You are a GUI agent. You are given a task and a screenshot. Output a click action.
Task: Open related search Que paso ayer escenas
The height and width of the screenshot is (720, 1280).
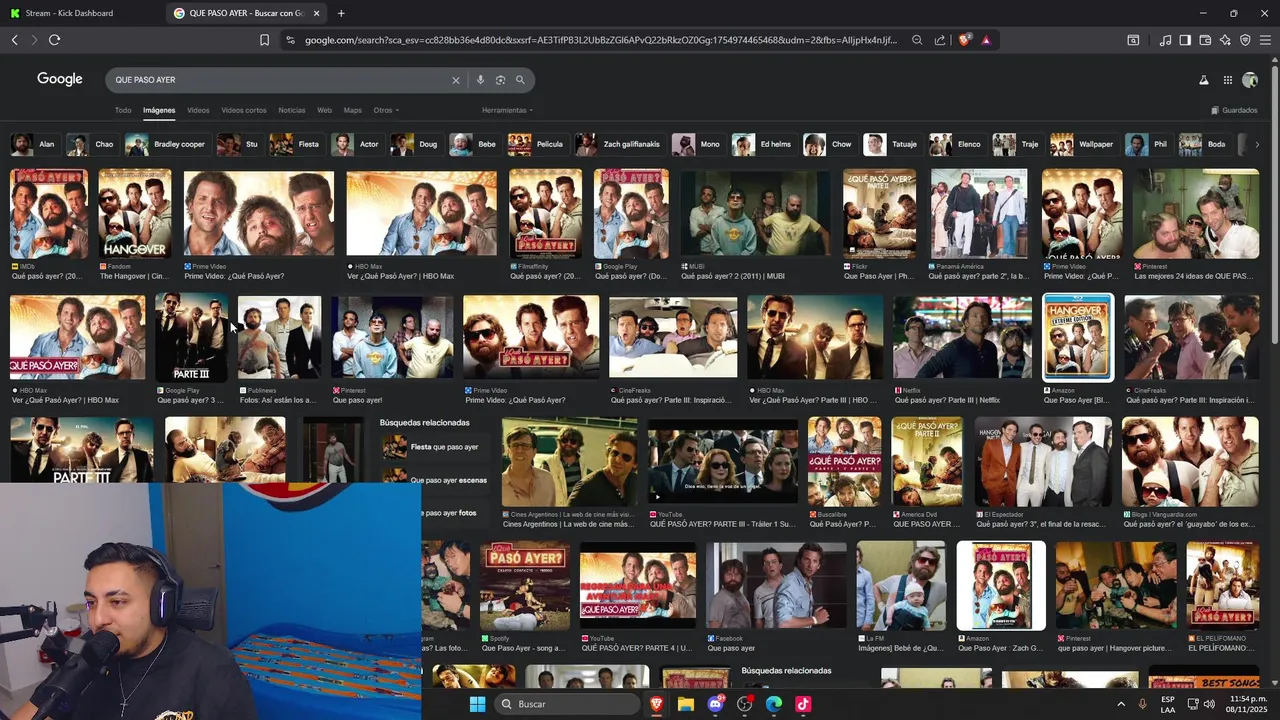pos(435,480)
